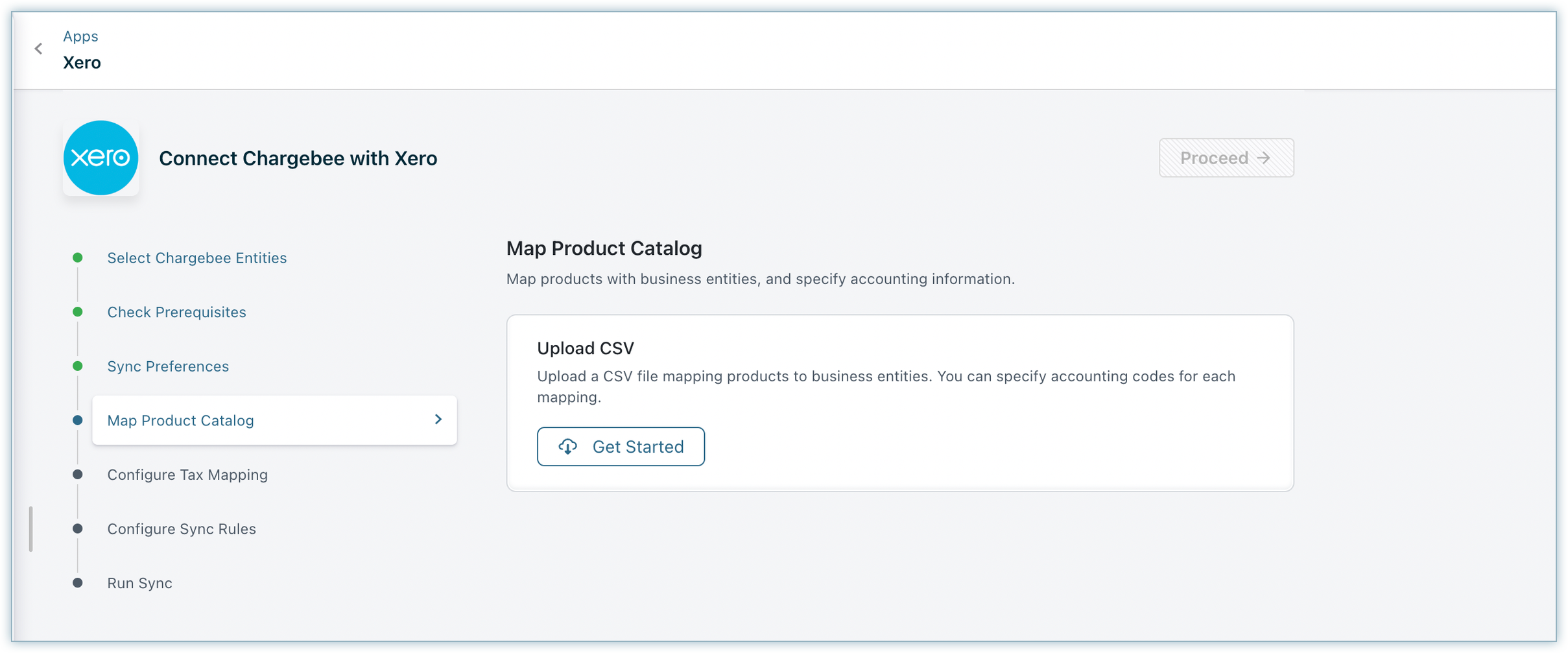The image size is (1568, 653).
Task: Click the arrow icon on the Proceed button
Action: pos(1263,158)
